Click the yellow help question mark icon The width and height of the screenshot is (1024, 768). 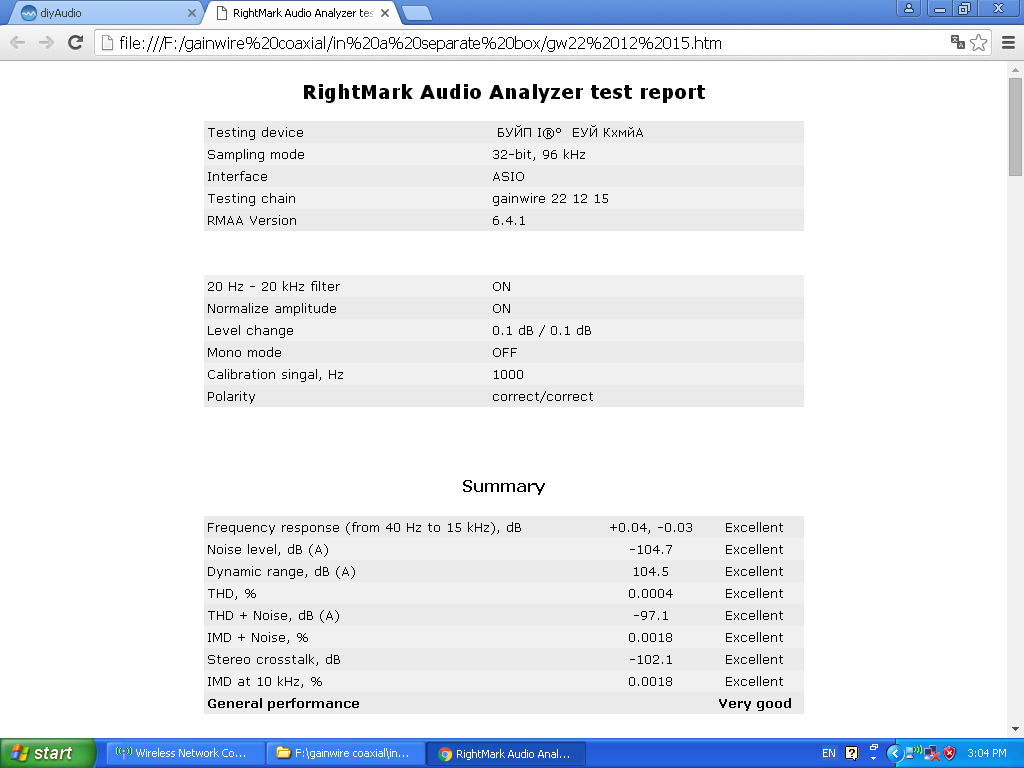pos(852,753)
